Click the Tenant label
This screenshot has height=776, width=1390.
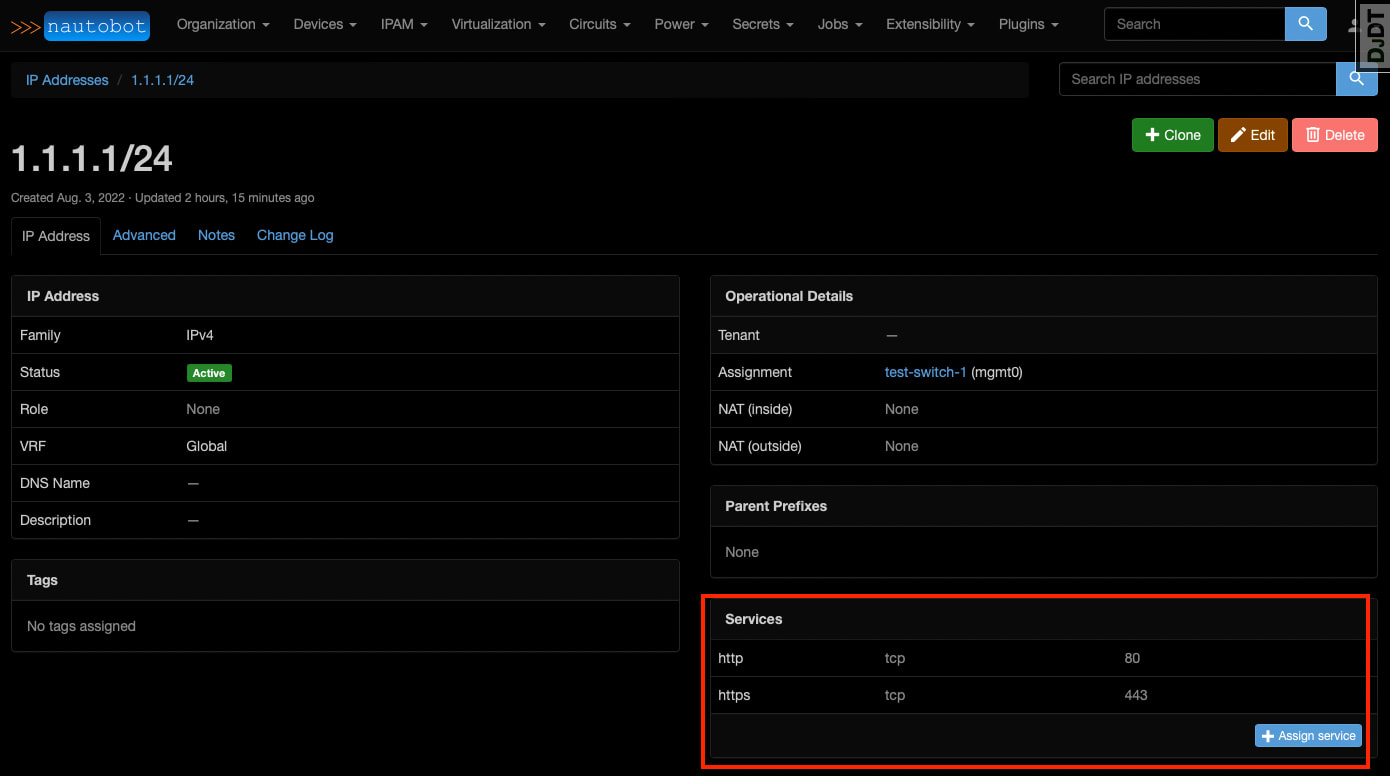739,335
